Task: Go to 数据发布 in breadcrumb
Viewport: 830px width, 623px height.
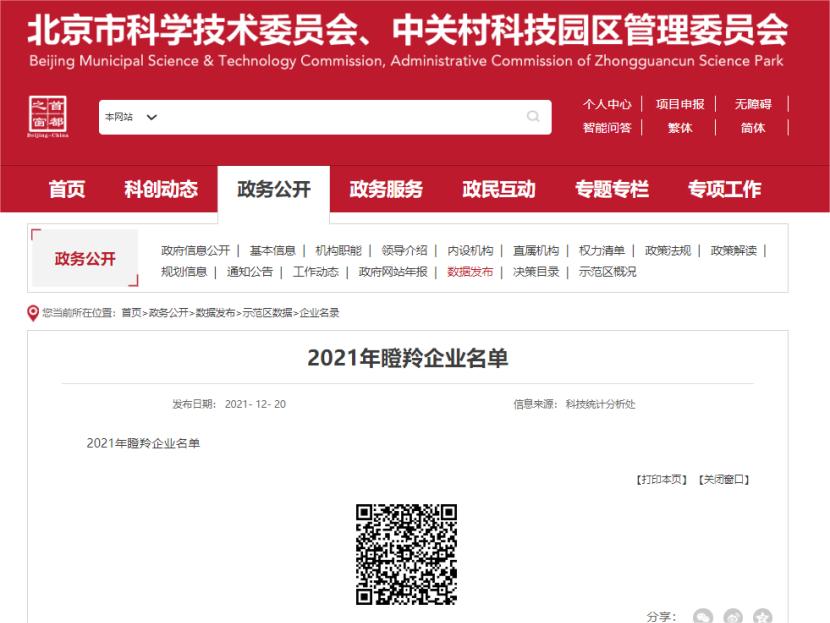Action: [215, 313]
